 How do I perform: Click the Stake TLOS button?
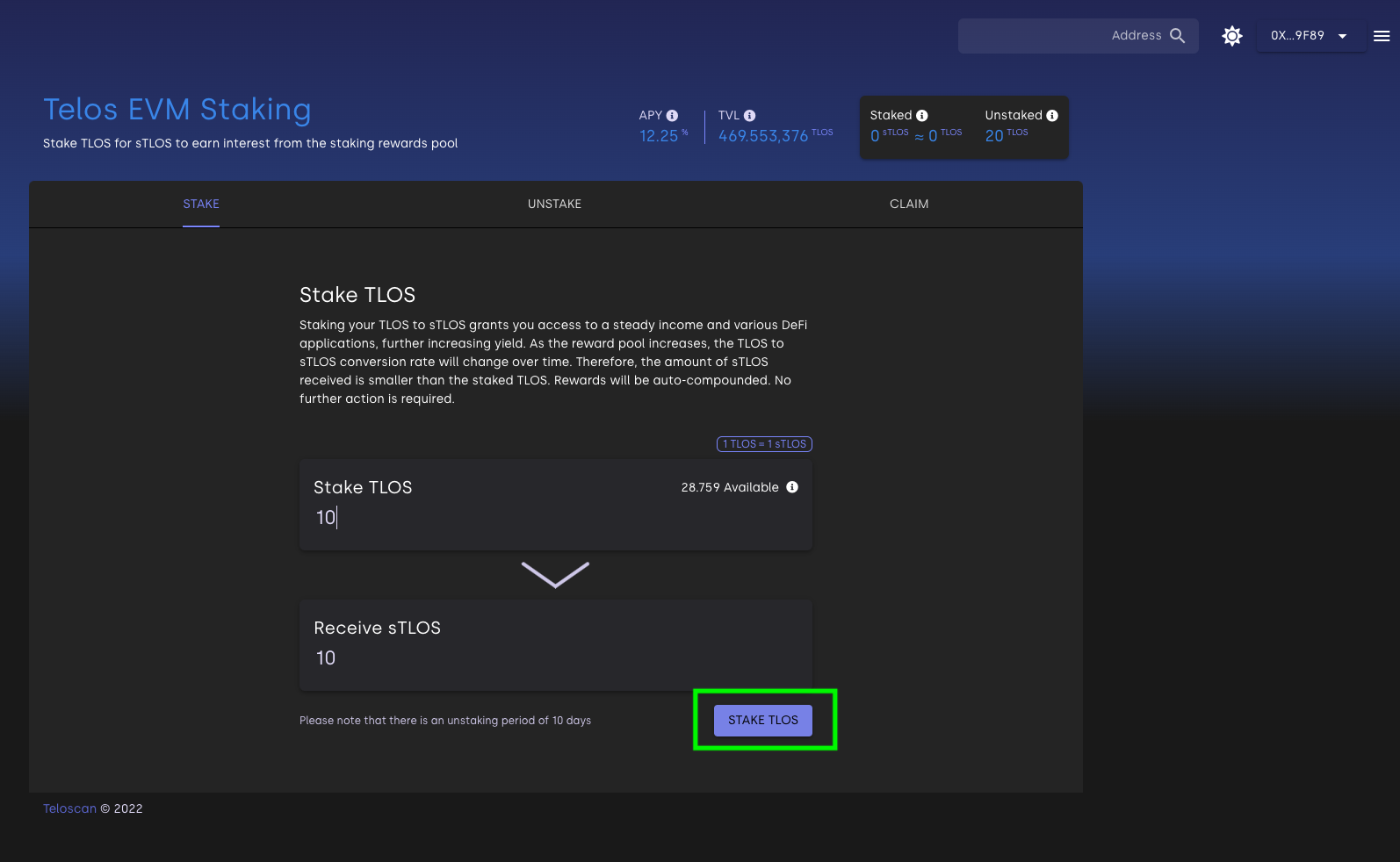coord(762,721)
